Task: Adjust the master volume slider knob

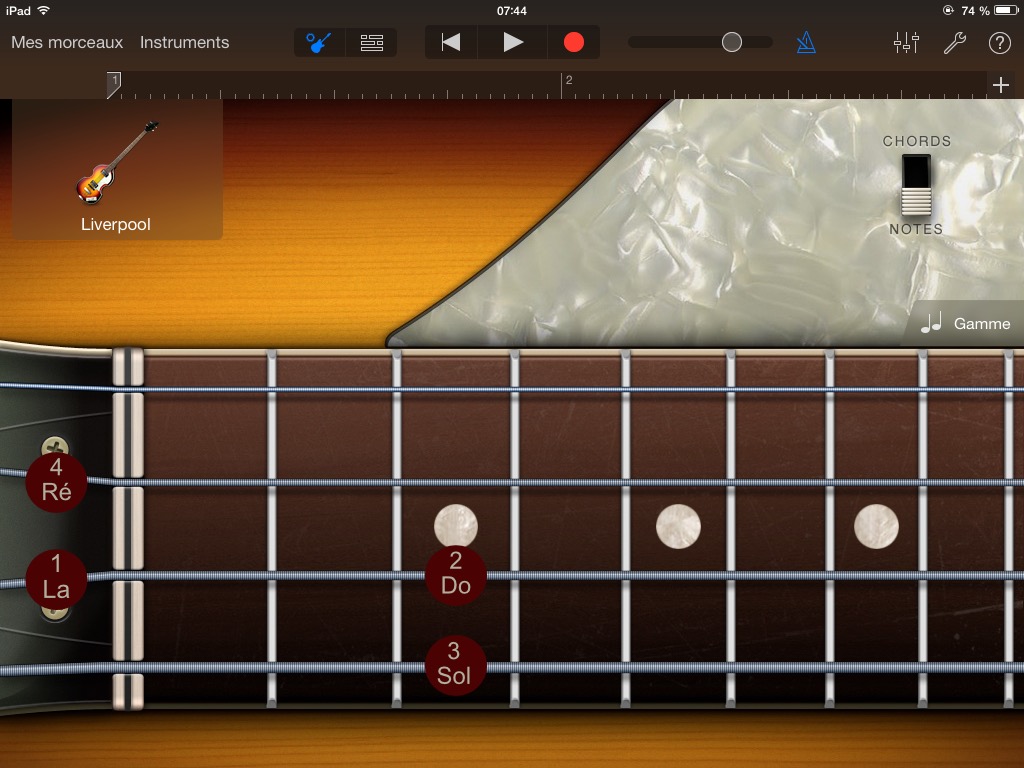Action: tap(731, 42)
